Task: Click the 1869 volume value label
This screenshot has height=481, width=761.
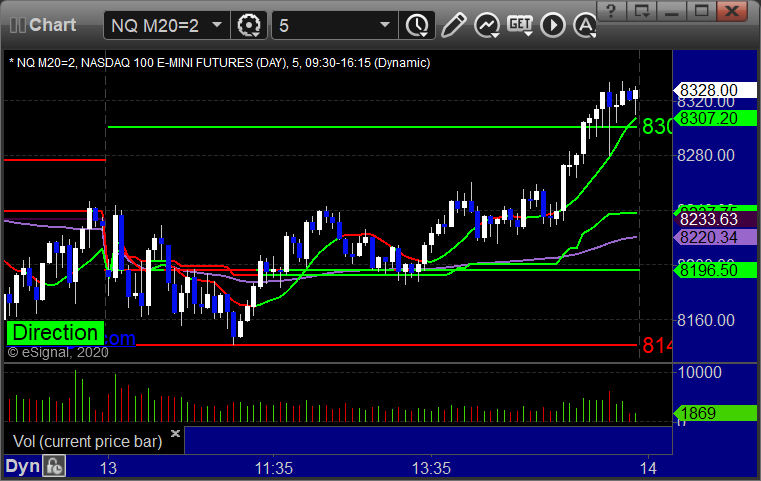Action: click(714, 413)
